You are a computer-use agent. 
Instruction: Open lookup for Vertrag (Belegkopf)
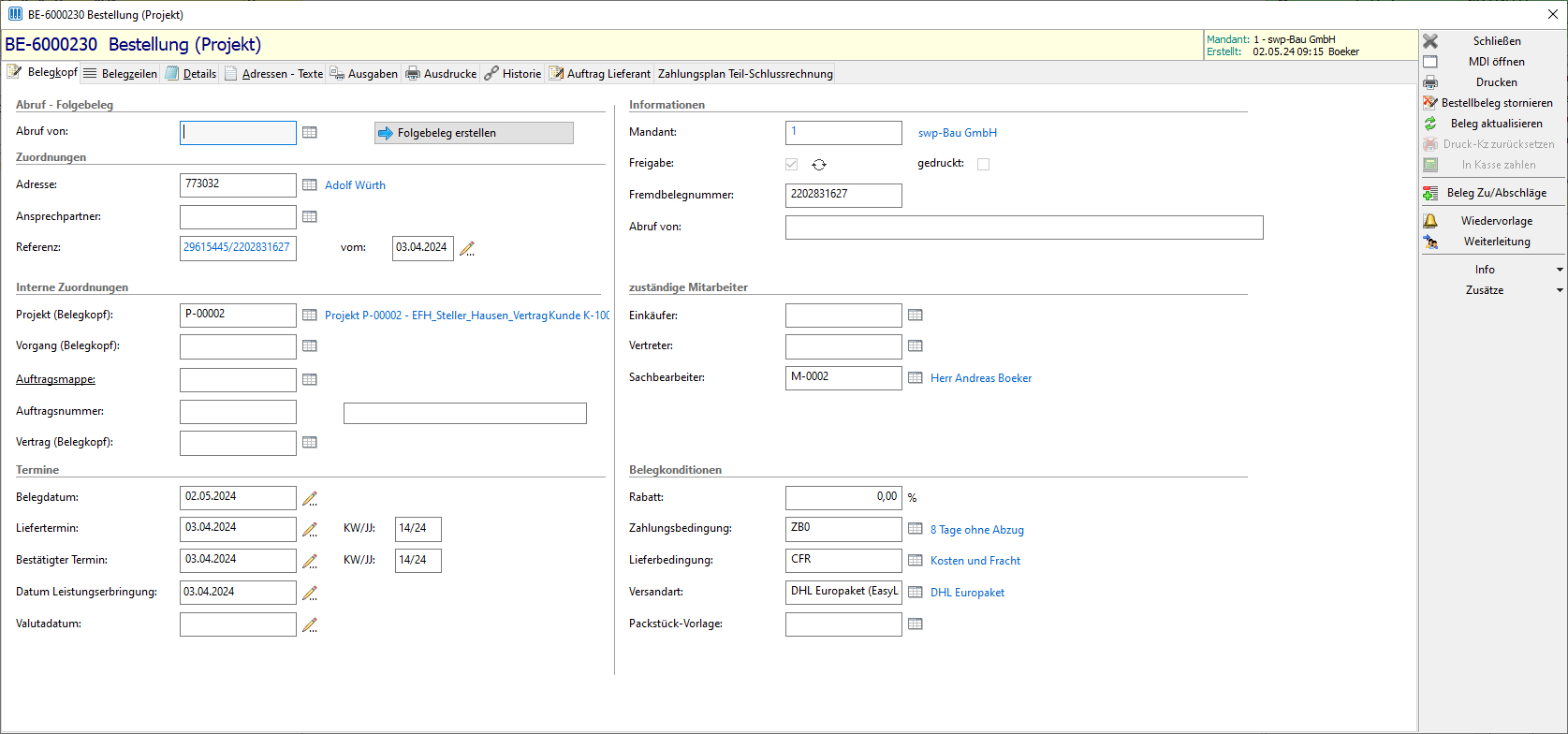tap(310, 443)
